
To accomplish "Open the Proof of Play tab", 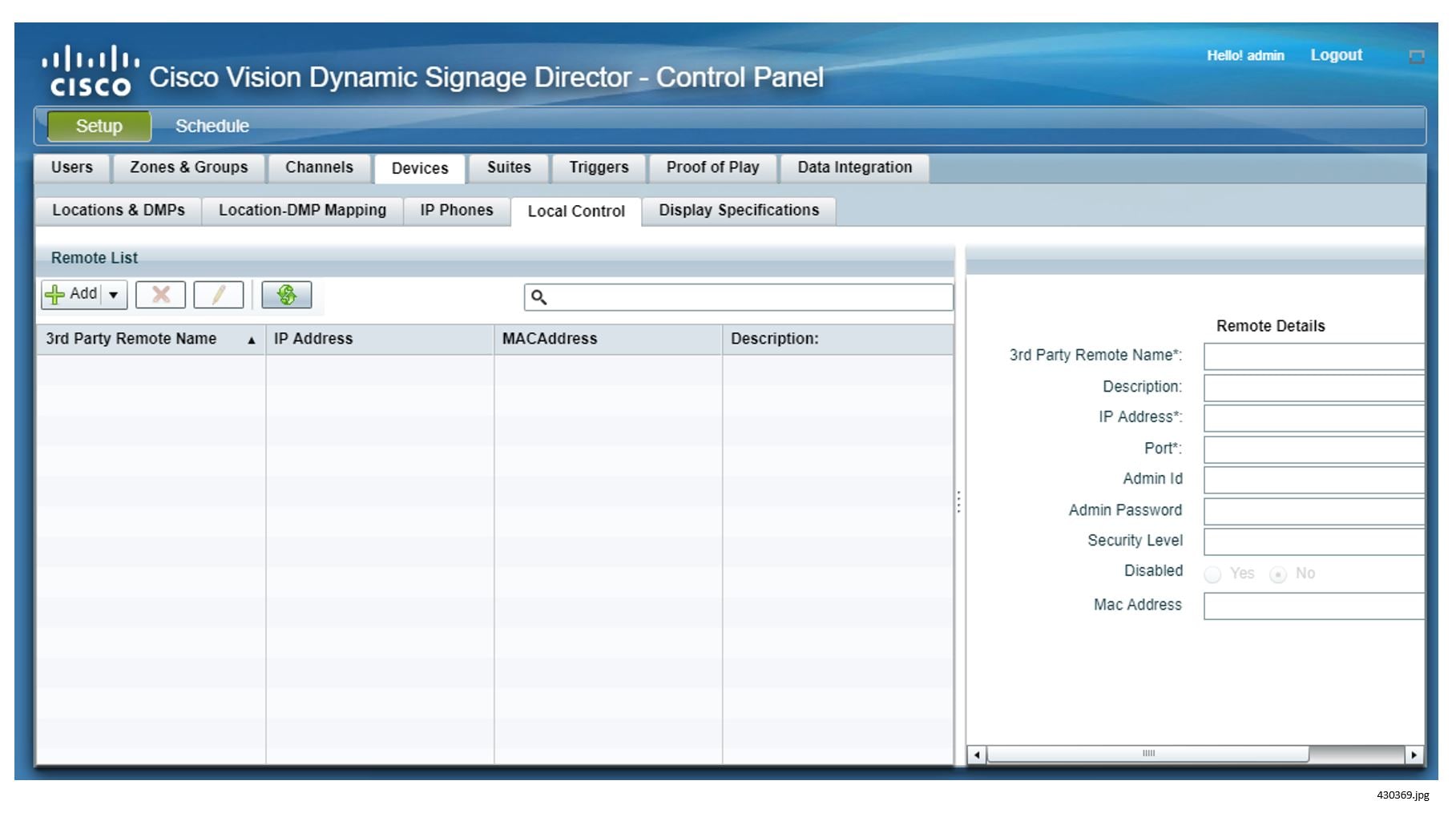I will pyautogui.click(x=712, y=167).
